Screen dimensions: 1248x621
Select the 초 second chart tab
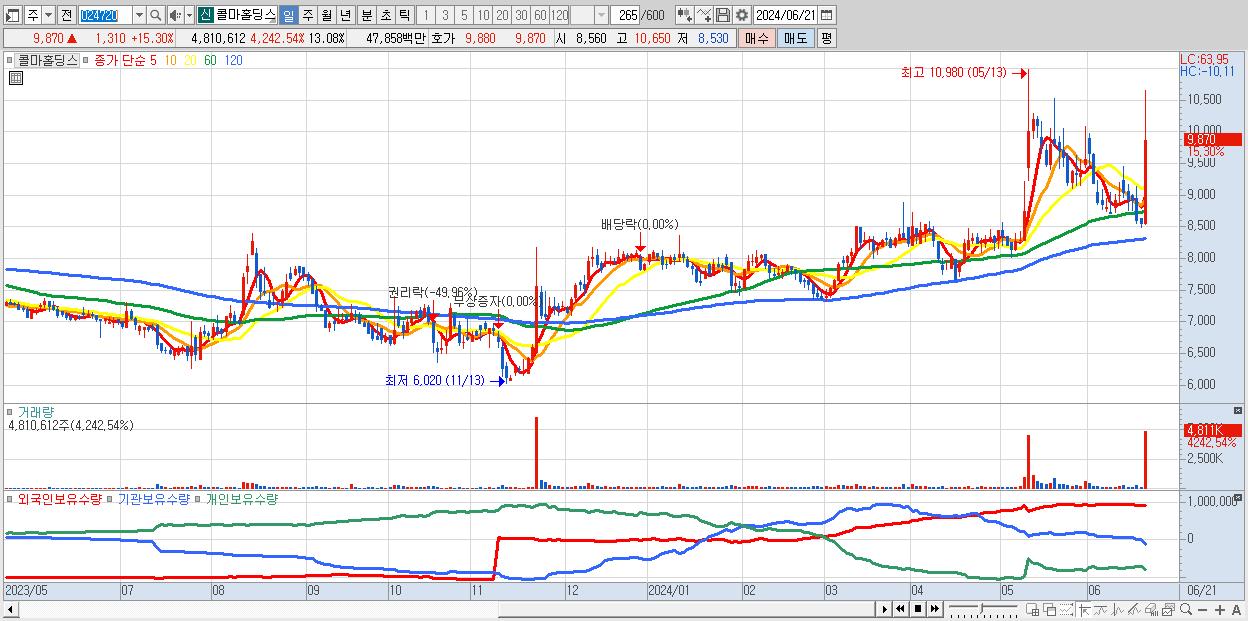[385, 15]
